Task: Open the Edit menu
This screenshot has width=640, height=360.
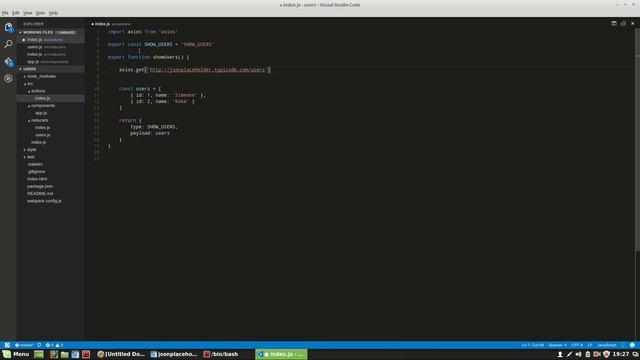Action: click(x=16, y=13)
